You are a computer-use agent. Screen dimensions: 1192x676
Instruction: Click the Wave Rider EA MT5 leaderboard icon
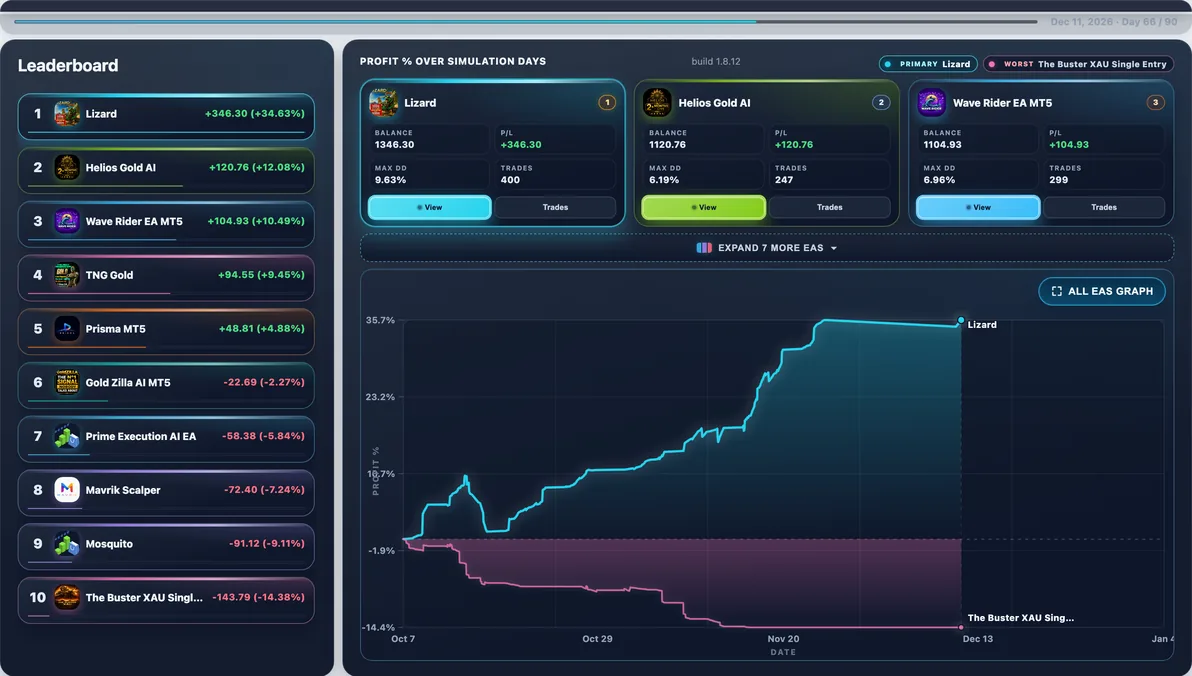(67, 221)
